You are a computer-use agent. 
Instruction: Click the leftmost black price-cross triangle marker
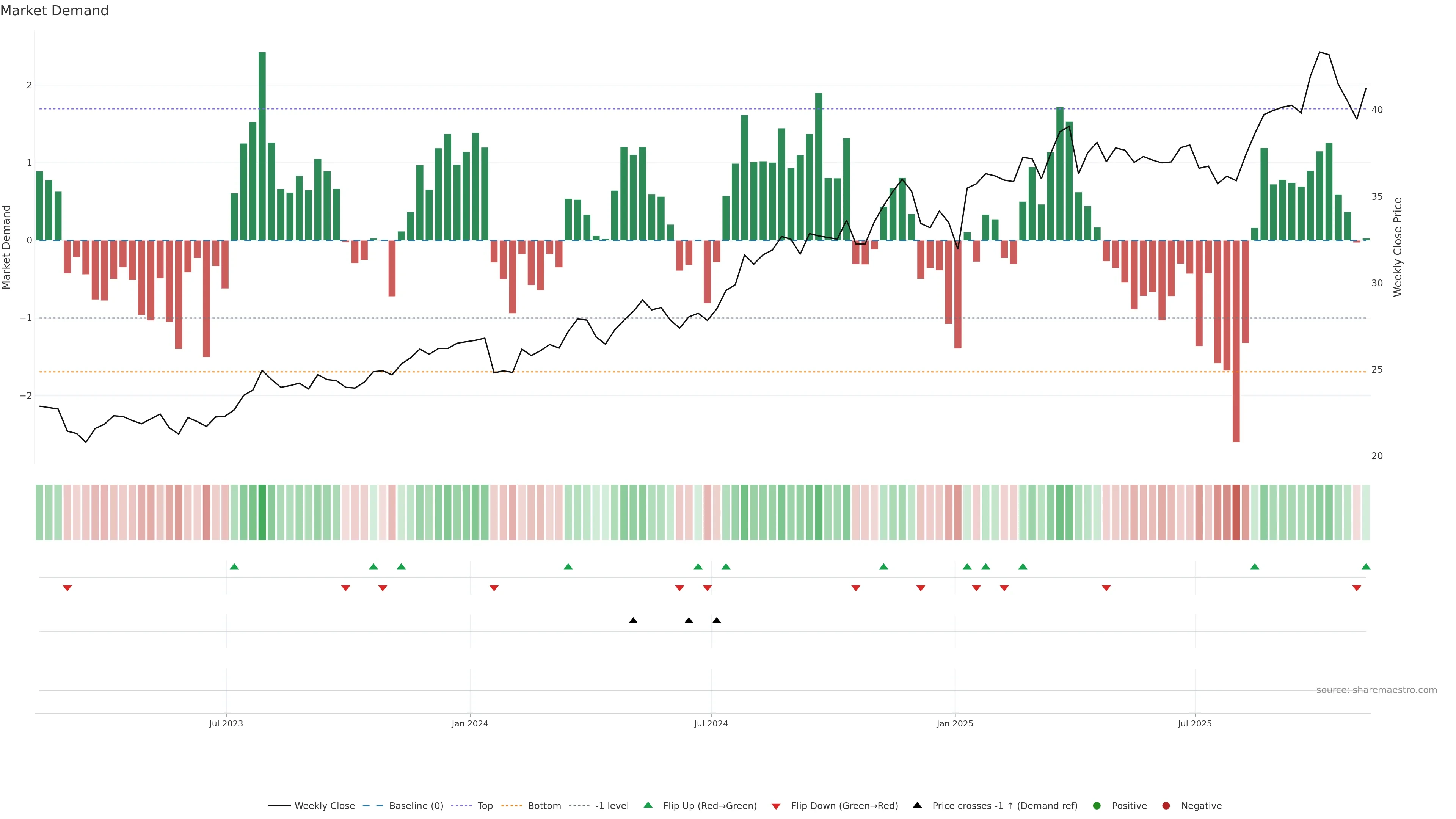(633, 621)
